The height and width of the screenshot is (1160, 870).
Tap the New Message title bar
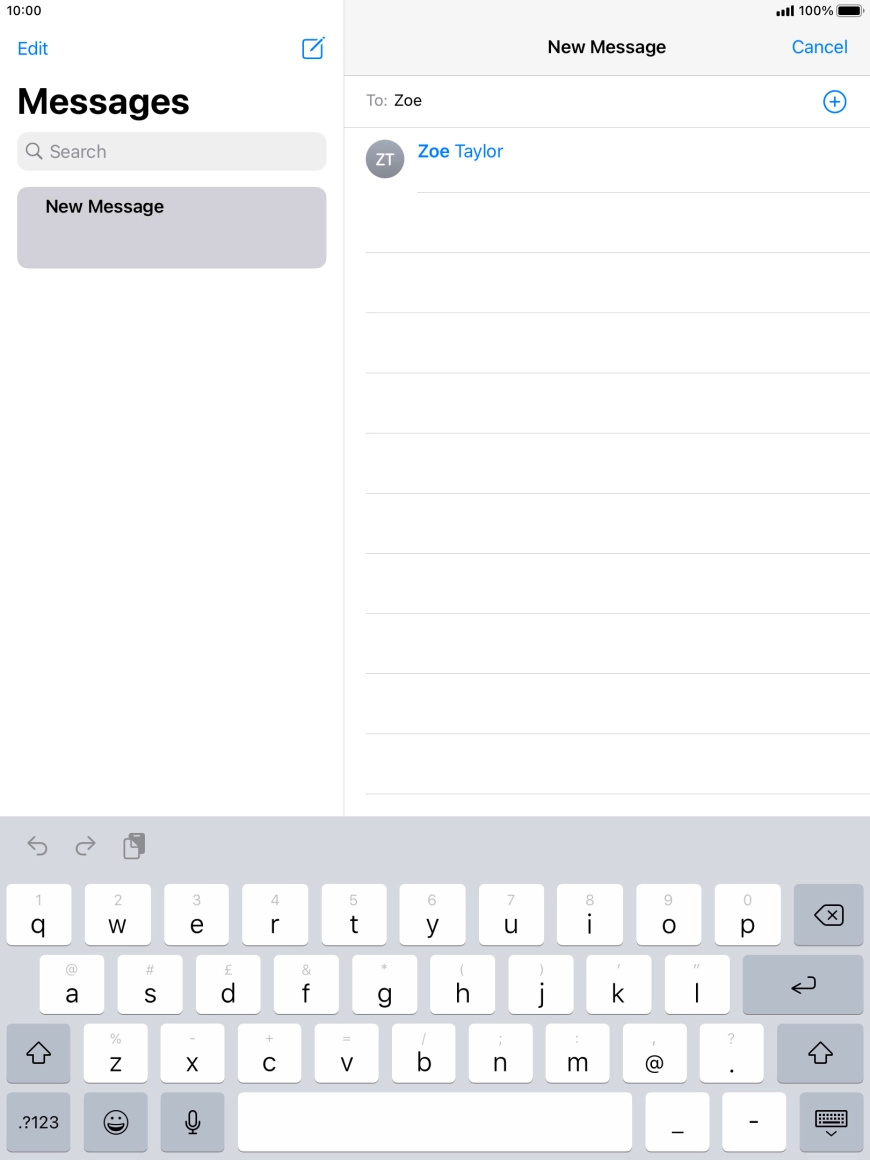(x=606, y=46)
